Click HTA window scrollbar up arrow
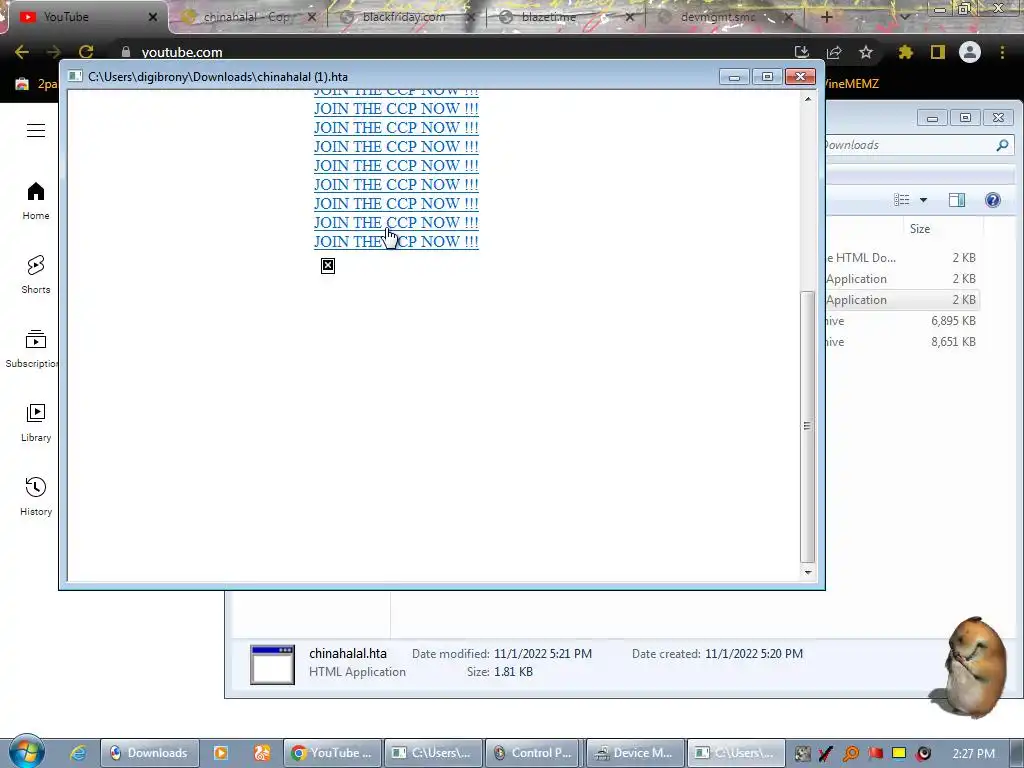This screenshot has width=1024, height=768. click(x=808, y=99)
